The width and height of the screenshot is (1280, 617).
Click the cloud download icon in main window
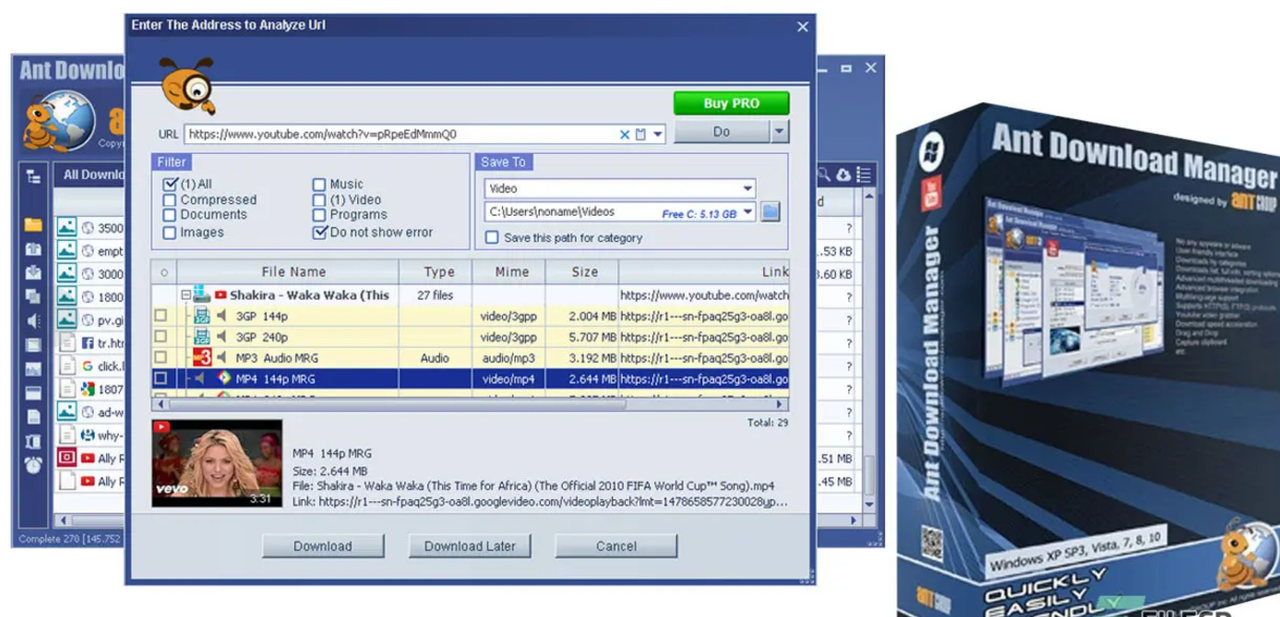pyautogui.click(x=844, y=175)
